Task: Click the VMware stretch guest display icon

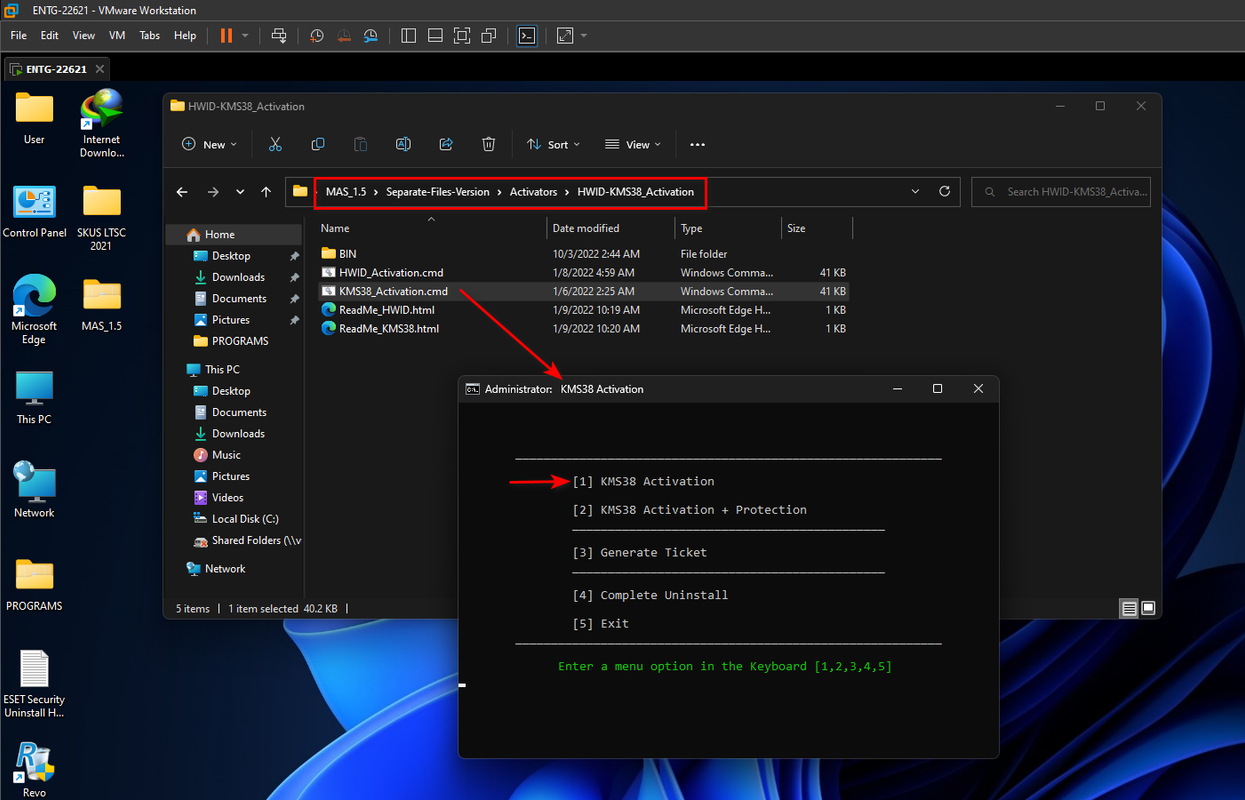Action: [x=565, y=35]
